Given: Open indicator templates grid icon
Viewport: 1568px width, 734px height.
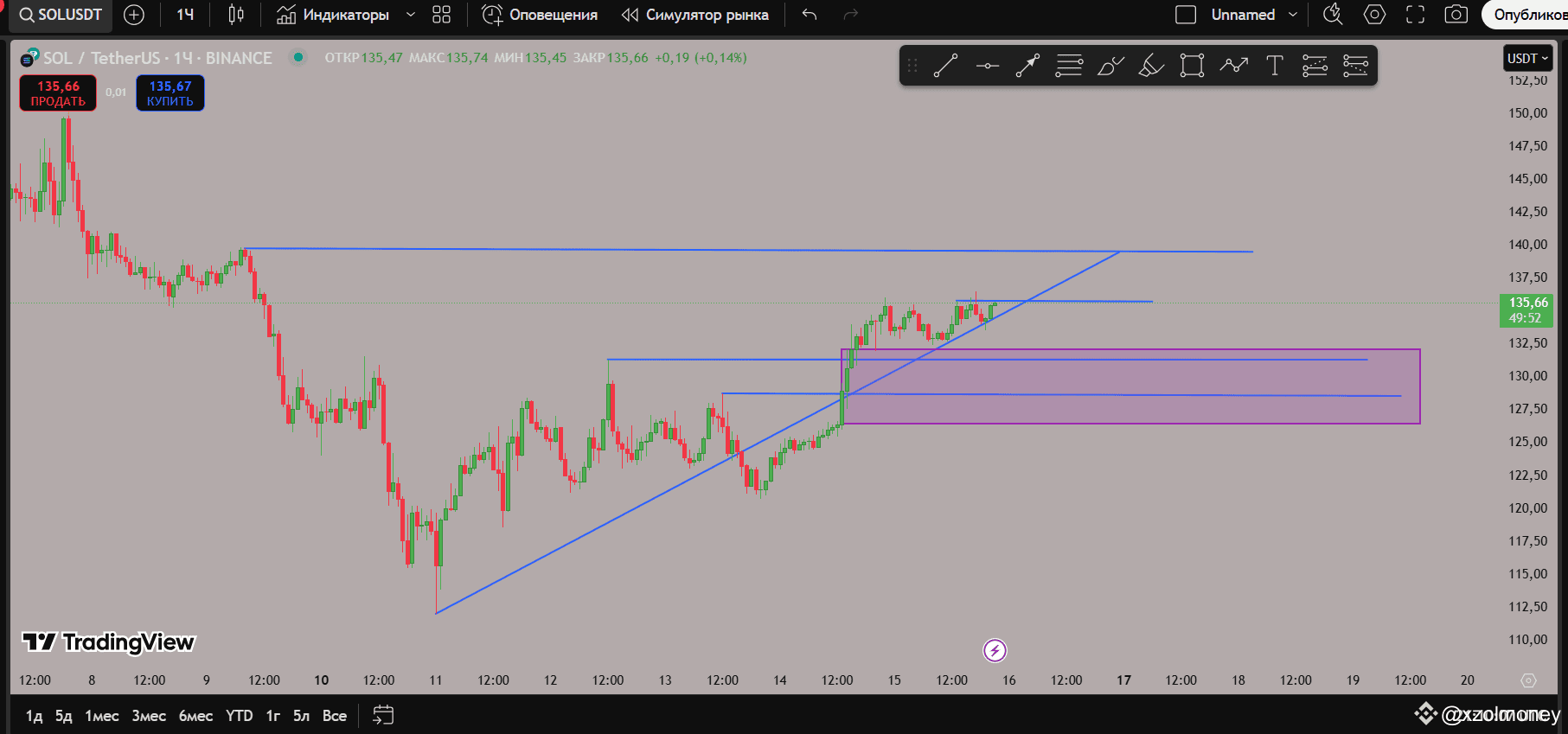Looking at the screenshot, I should tap(442, 15).
